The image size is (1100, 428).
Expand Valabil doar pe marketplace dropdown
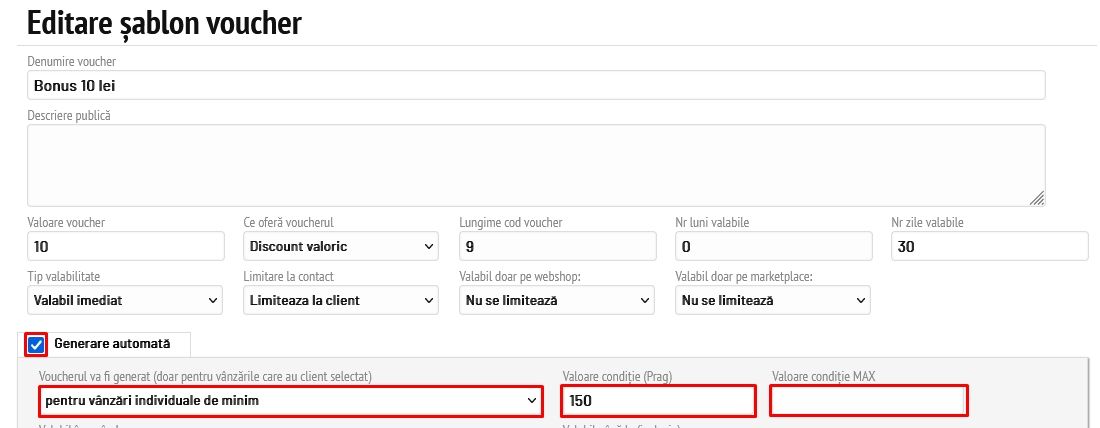[x=773, y=300]
